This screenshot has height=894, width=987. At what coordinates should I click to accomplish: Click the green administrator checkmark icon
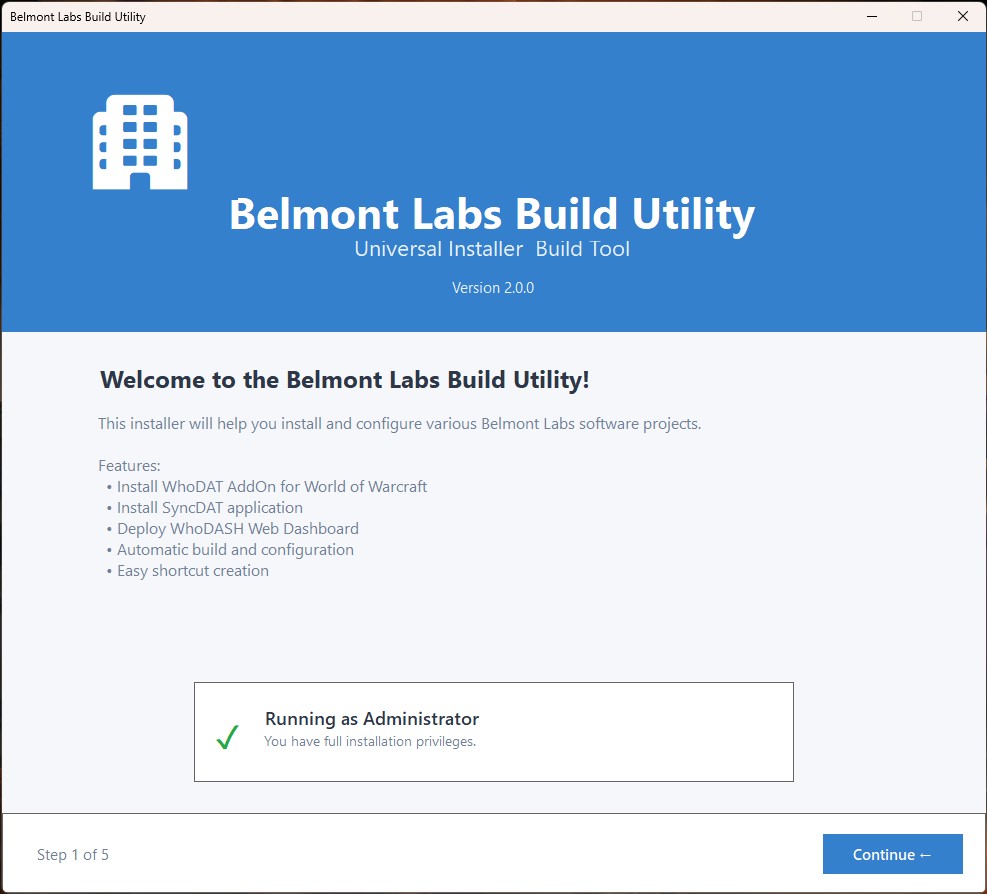click(228, 738)
